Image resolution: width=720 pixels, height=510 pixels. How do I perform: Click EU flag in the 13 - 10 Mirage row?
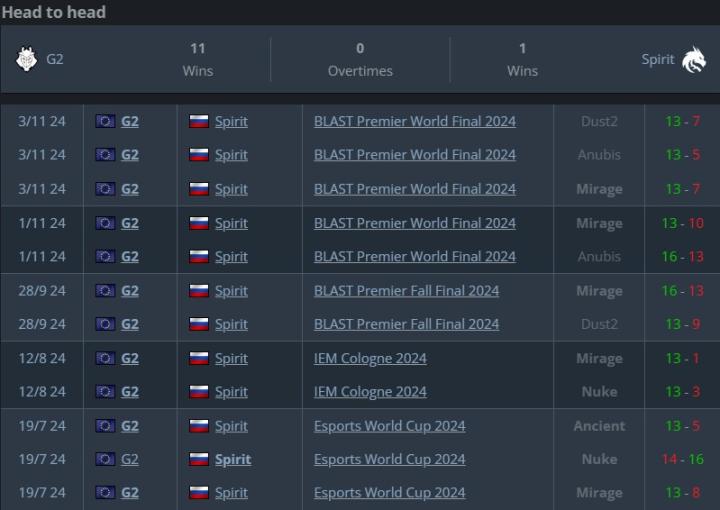(x=105, y=223)
